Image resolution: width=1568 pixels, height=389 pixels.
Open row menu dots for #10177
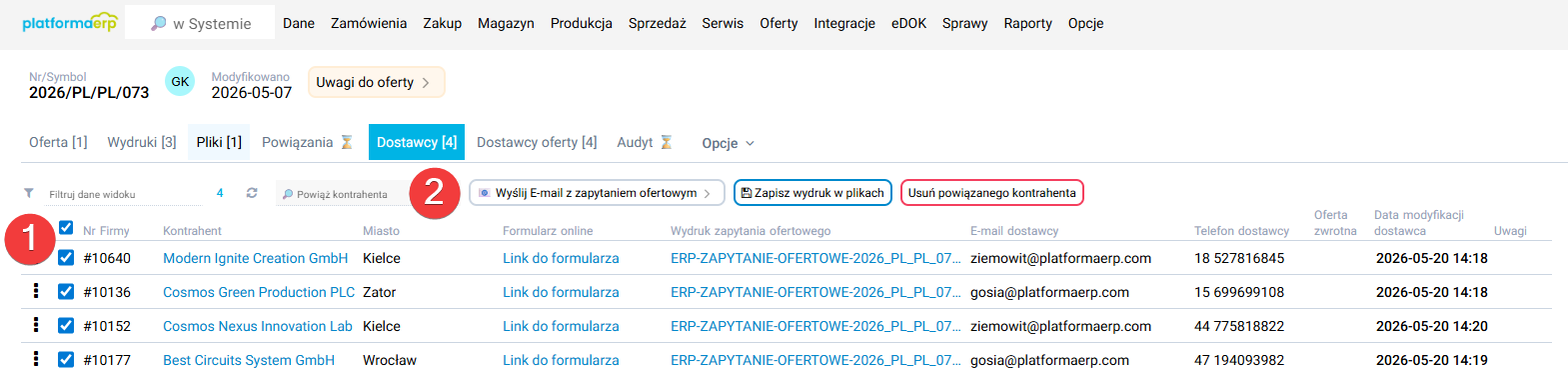[x=36, y=359]
